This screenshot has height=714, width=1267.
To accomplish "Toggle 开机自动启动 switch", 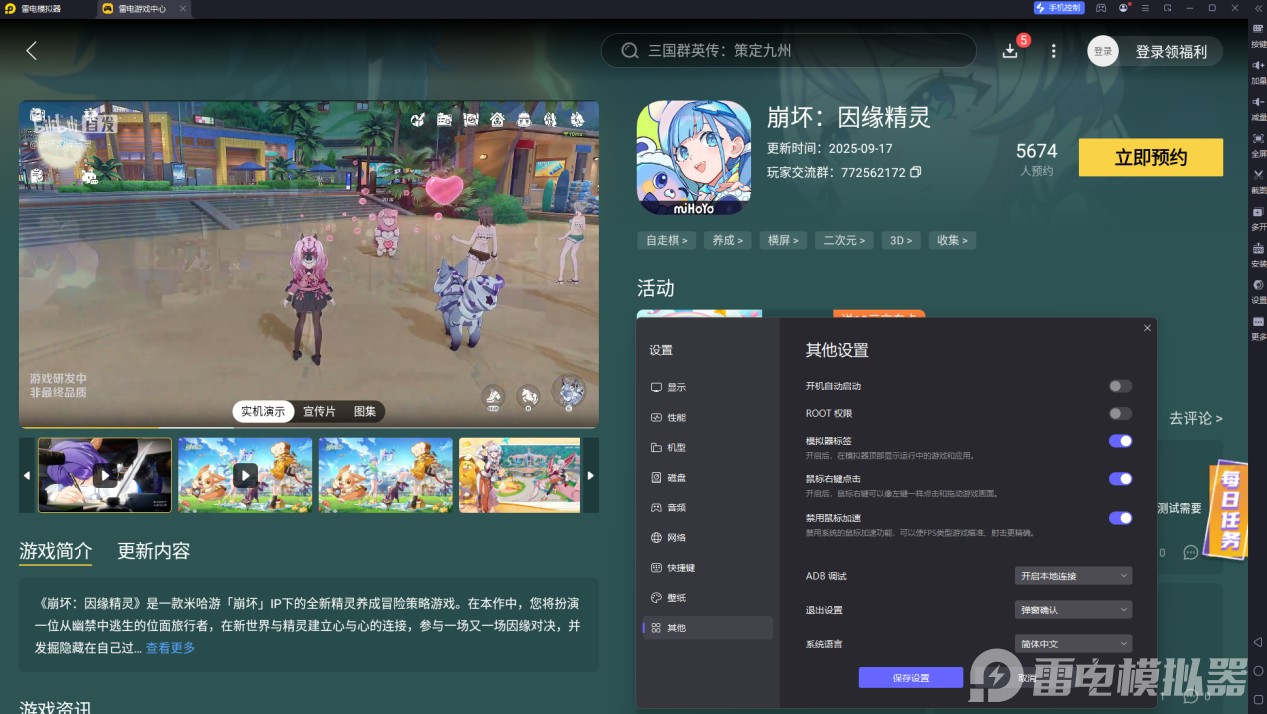I will [1120, 386].
